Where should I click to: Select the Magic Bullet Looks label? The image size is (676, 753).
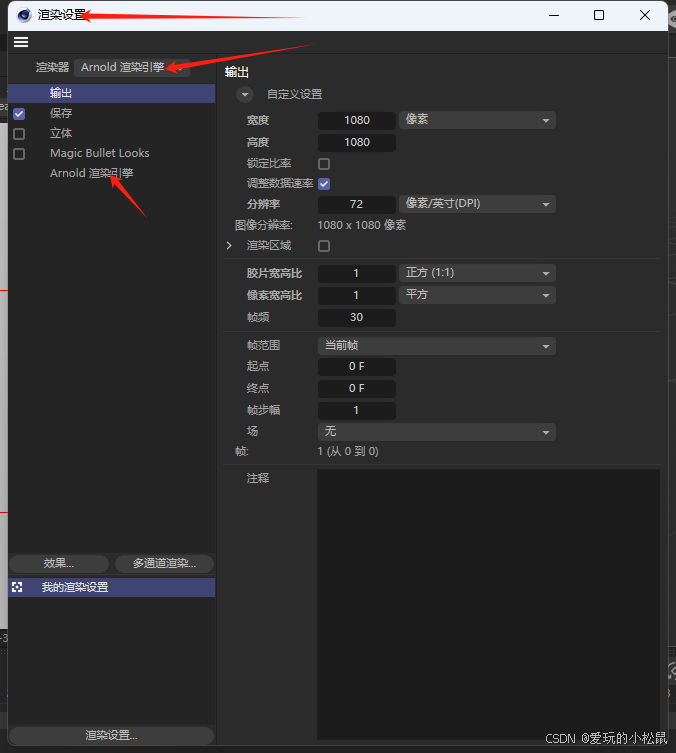click(x=100, y=153)
